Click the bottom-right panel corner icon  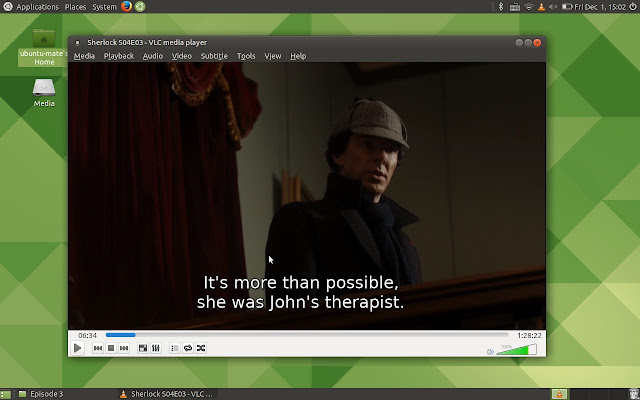coord(634,394)
